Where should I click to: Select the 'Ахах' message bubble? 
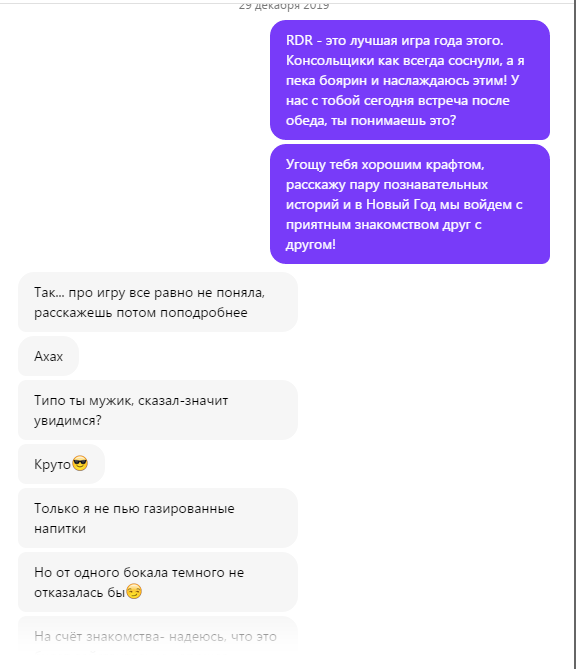[48, 356]
